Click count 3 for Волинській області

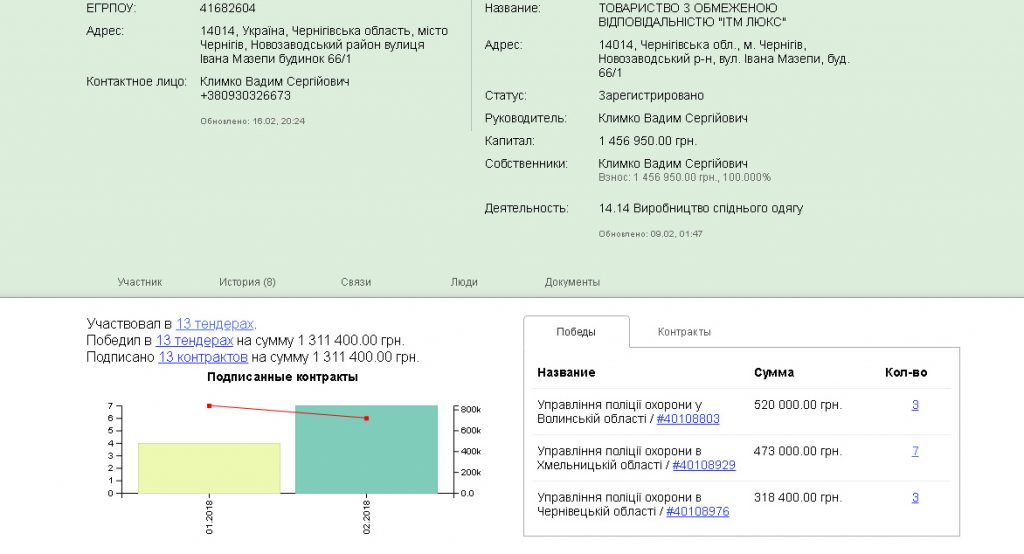pos(915,405)
